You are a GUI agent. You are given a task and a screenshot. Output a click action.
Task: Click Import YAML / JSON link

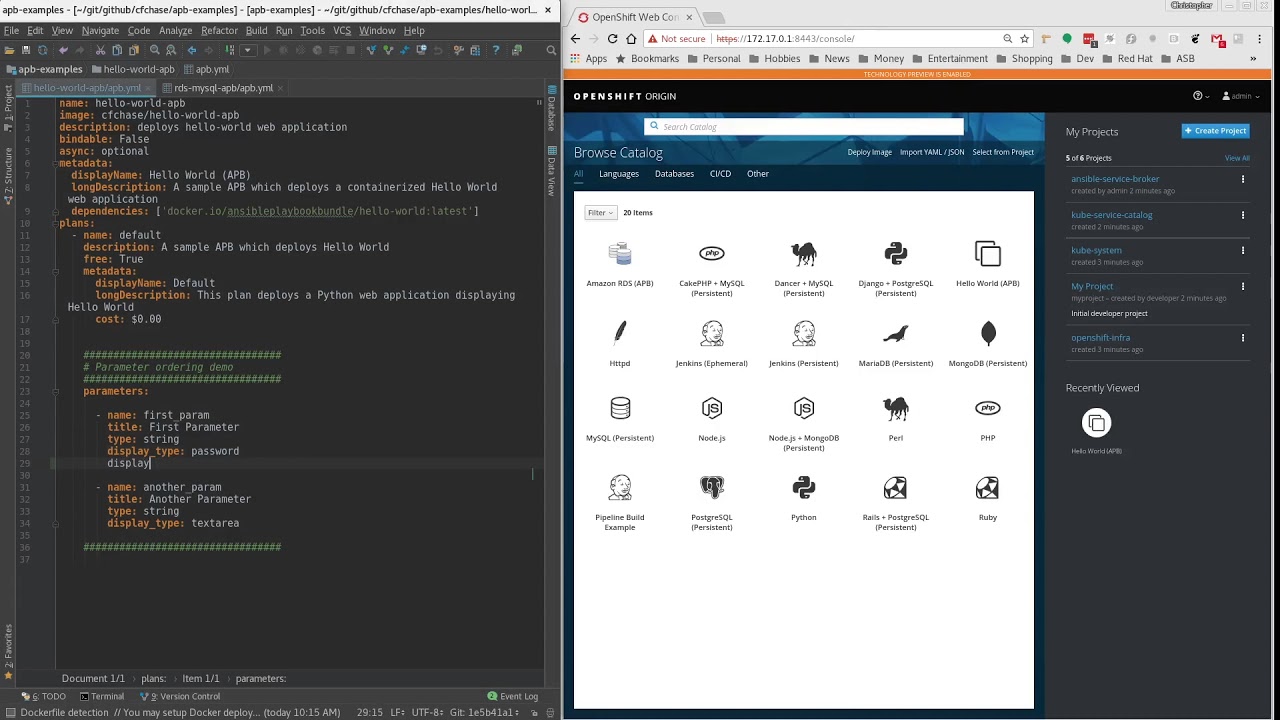[x=932, y=152]
